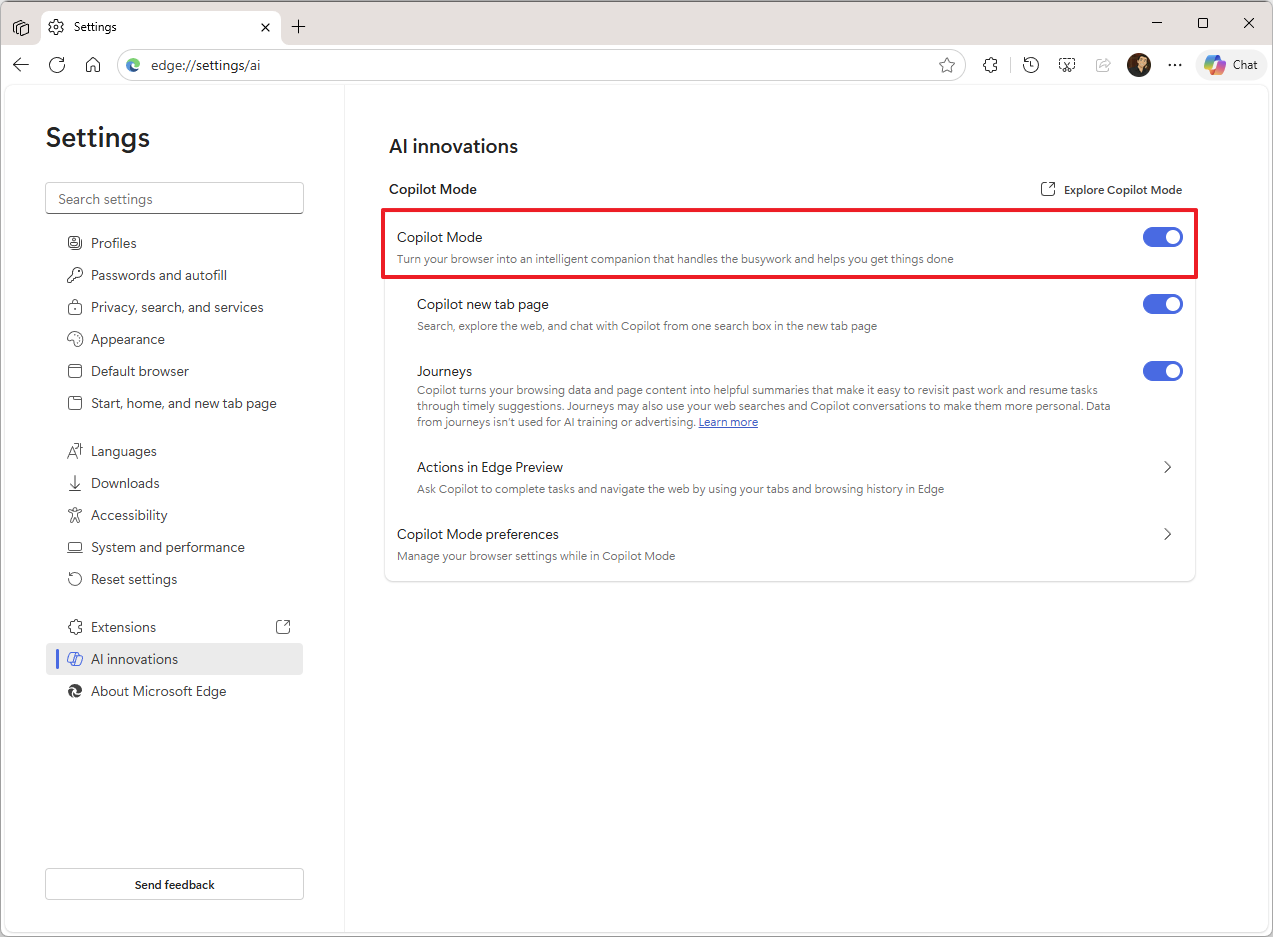
Task: Open browsing History from the toolbar
Action: [x=1030, y=64]
